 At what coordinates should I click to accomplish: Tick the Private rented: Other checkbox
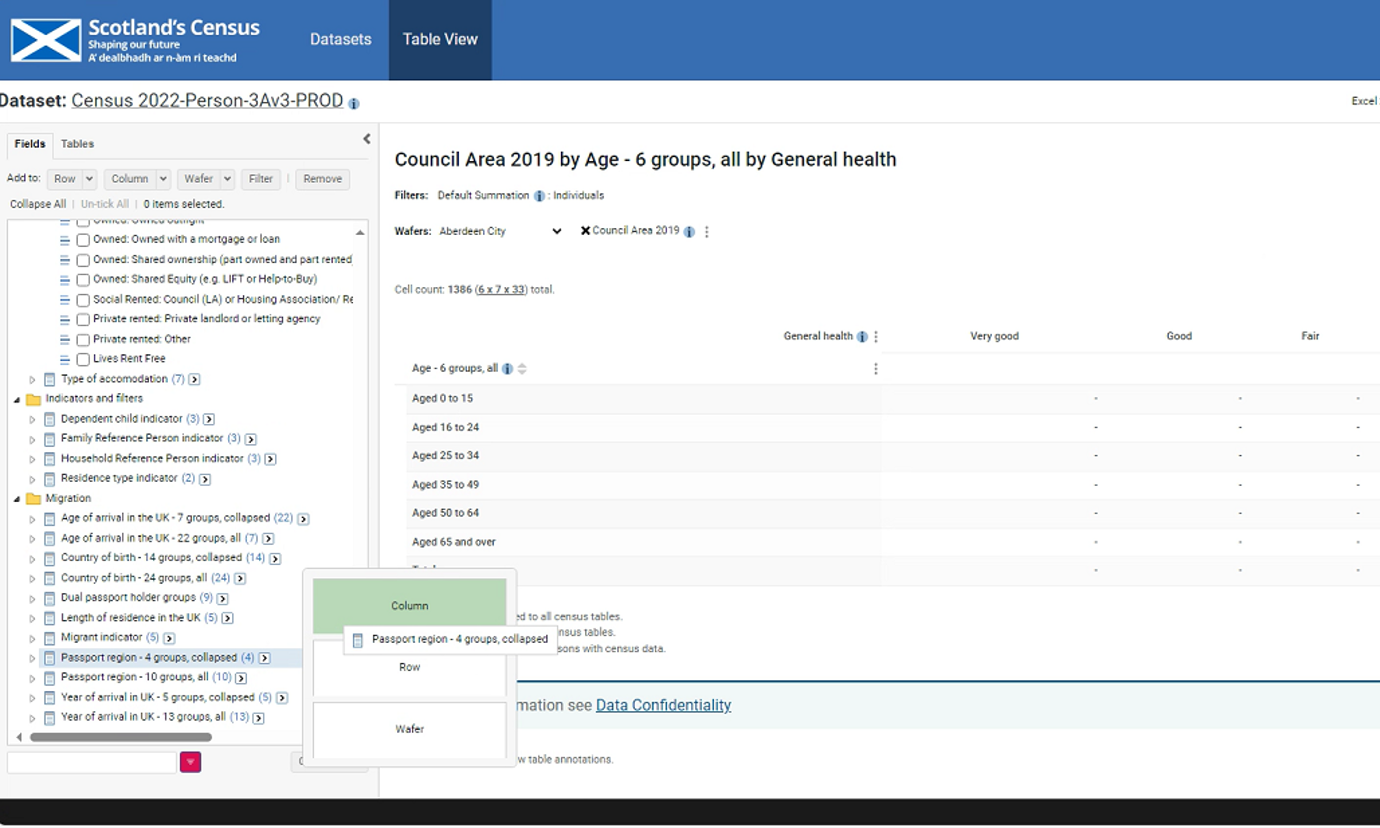83,340
